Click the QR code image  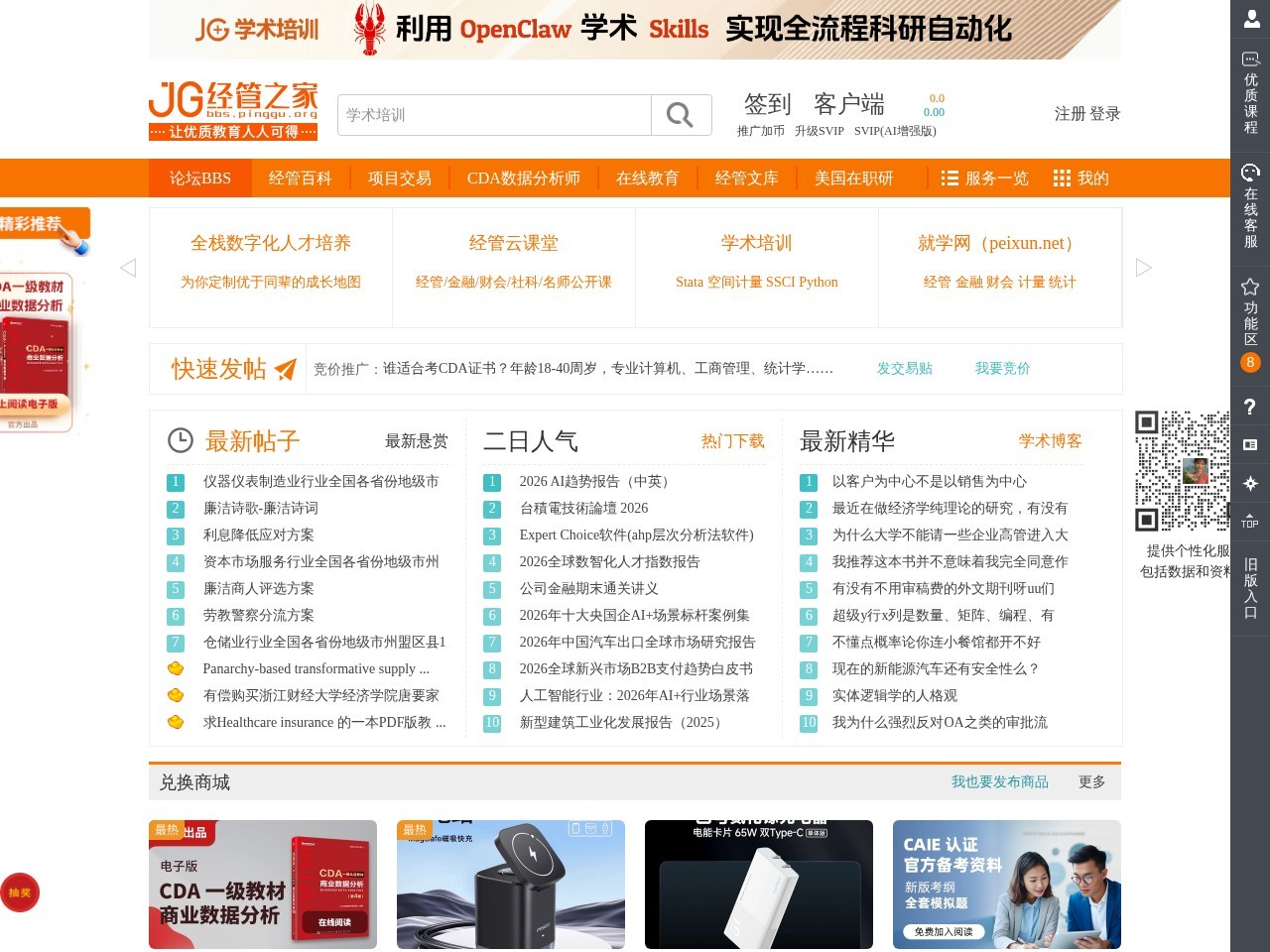[1183, 470]
